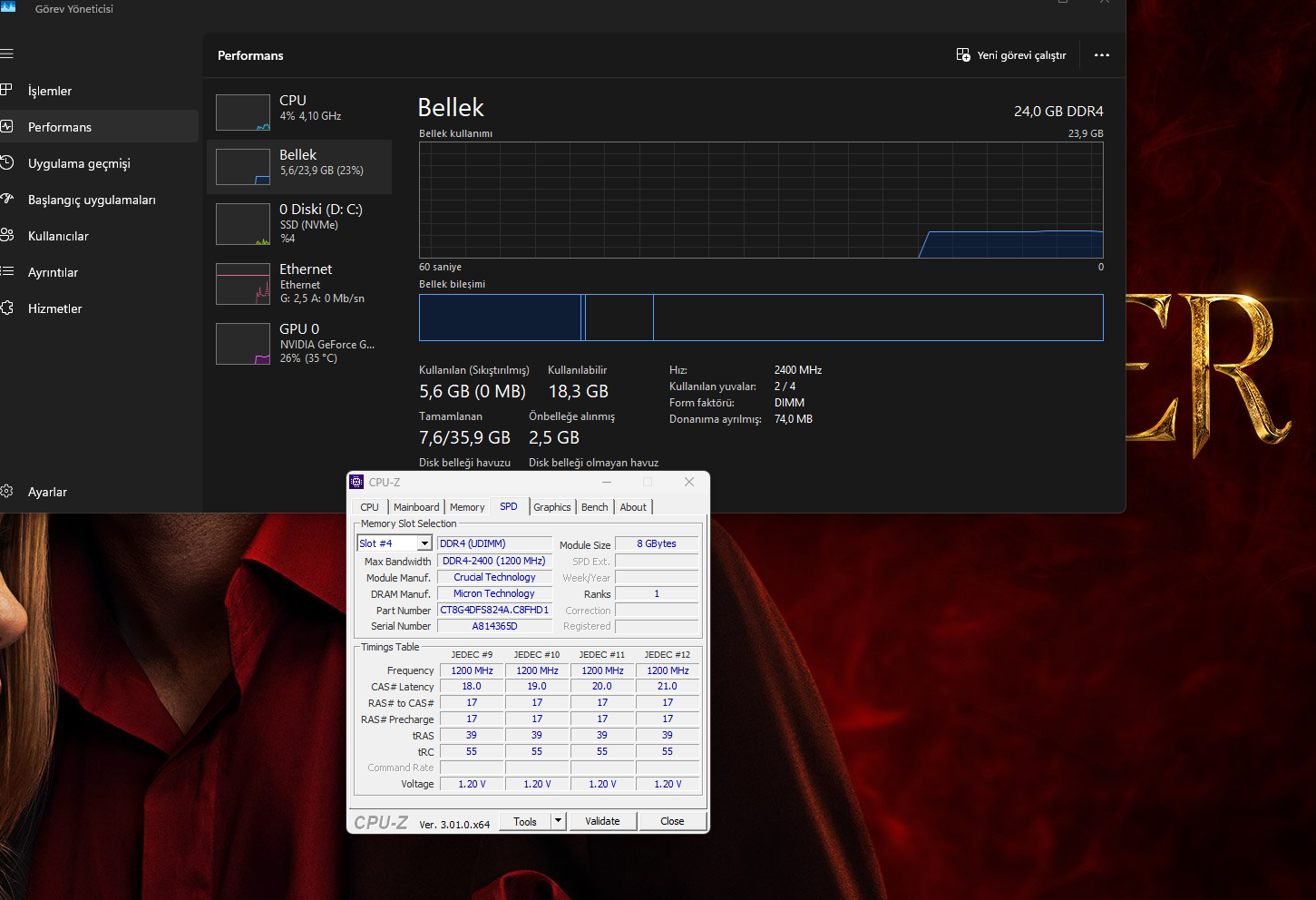Viewport: 1316px width, 900px height.
Task: Select the SPD tab in CPU-Z
Action: [509, 506]
